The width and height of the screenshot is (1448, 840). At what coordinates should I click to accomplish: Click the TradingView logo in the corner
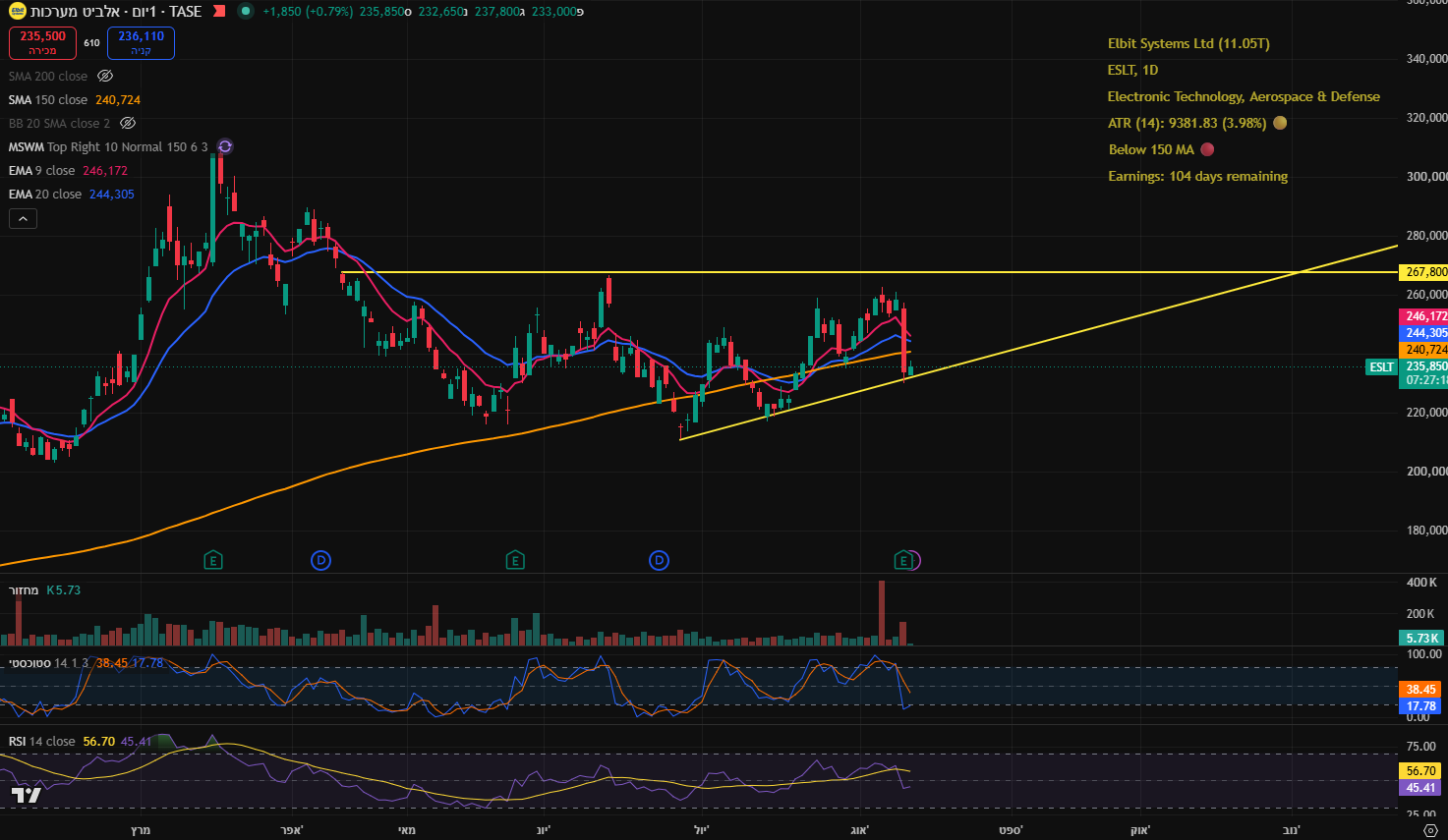click(x=27, y=795)
